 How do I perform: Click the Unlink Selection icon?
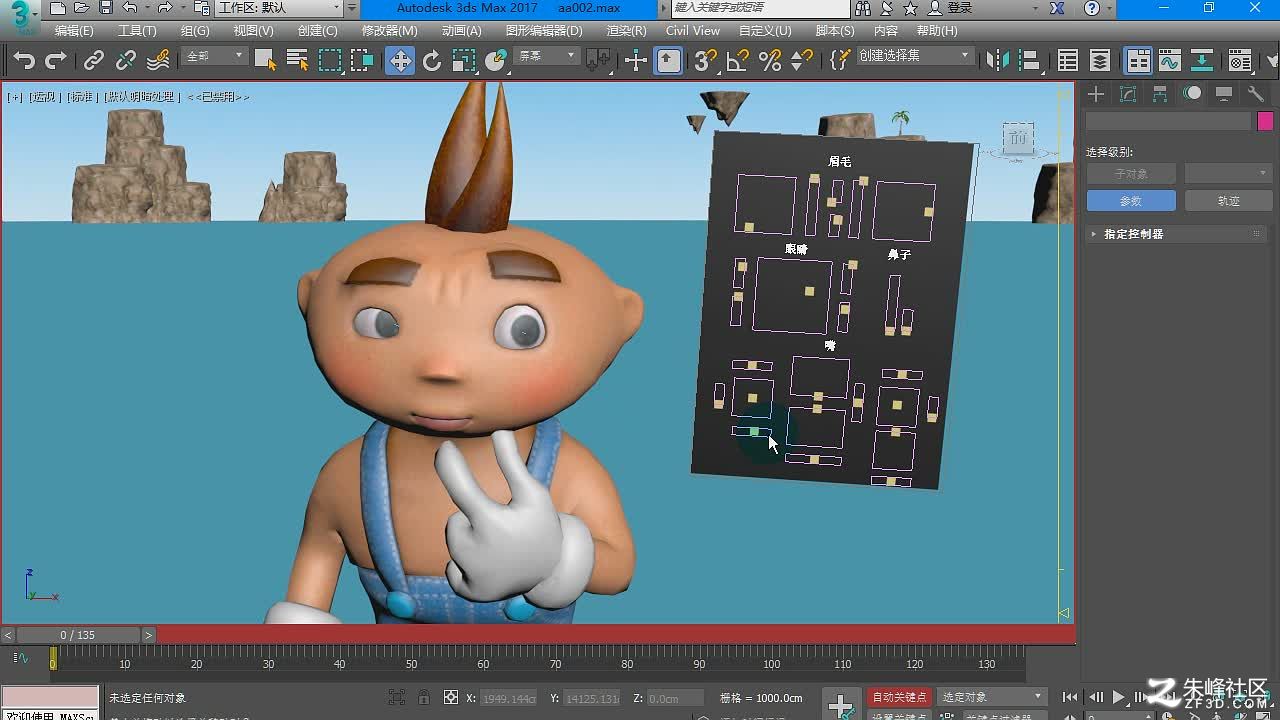pyautogui.click(x=126, y=61)
